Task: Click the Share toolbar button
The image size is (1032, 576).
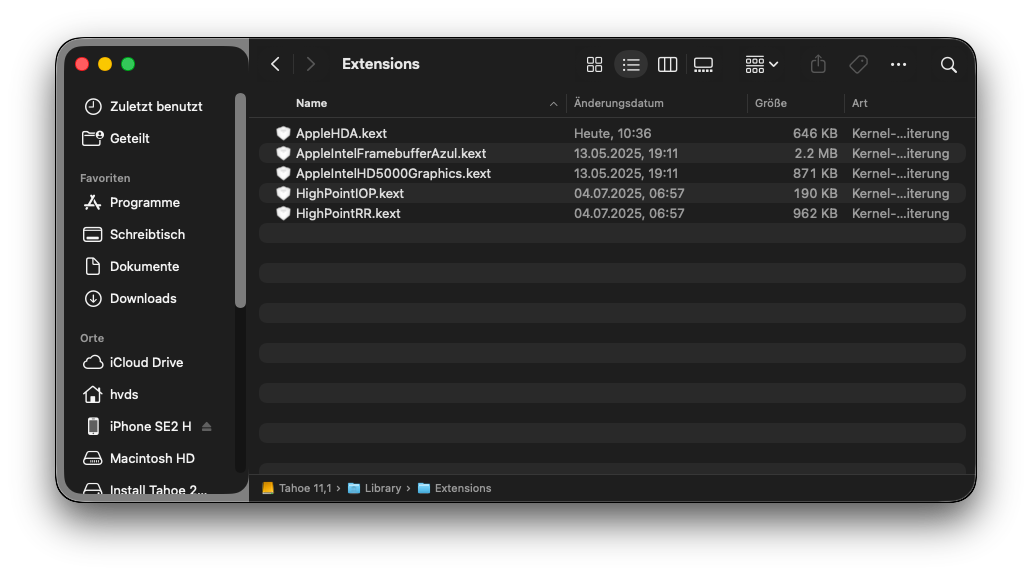Action: pos(818,64)
